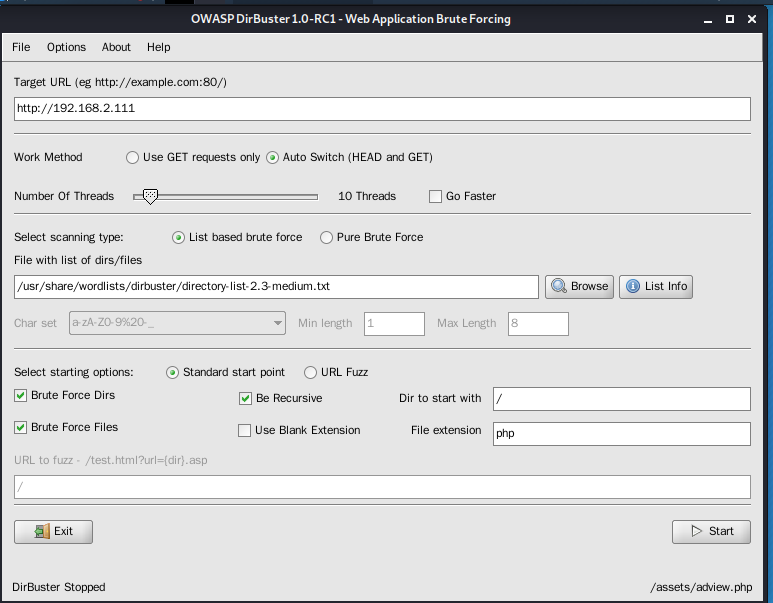Viewport: 773px width, 603px height.
Task: Select Use GET requests only
Action: point(133,157)
